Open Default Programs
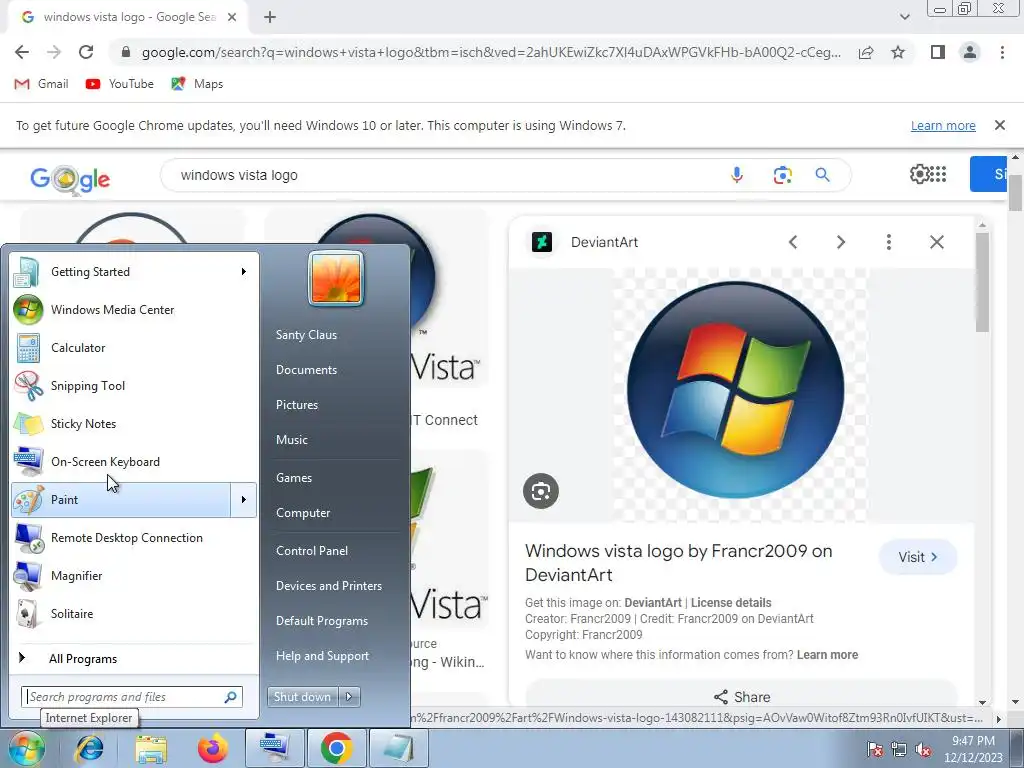The width and height of the screenshot is (1024, 768). tap(322, 621)
